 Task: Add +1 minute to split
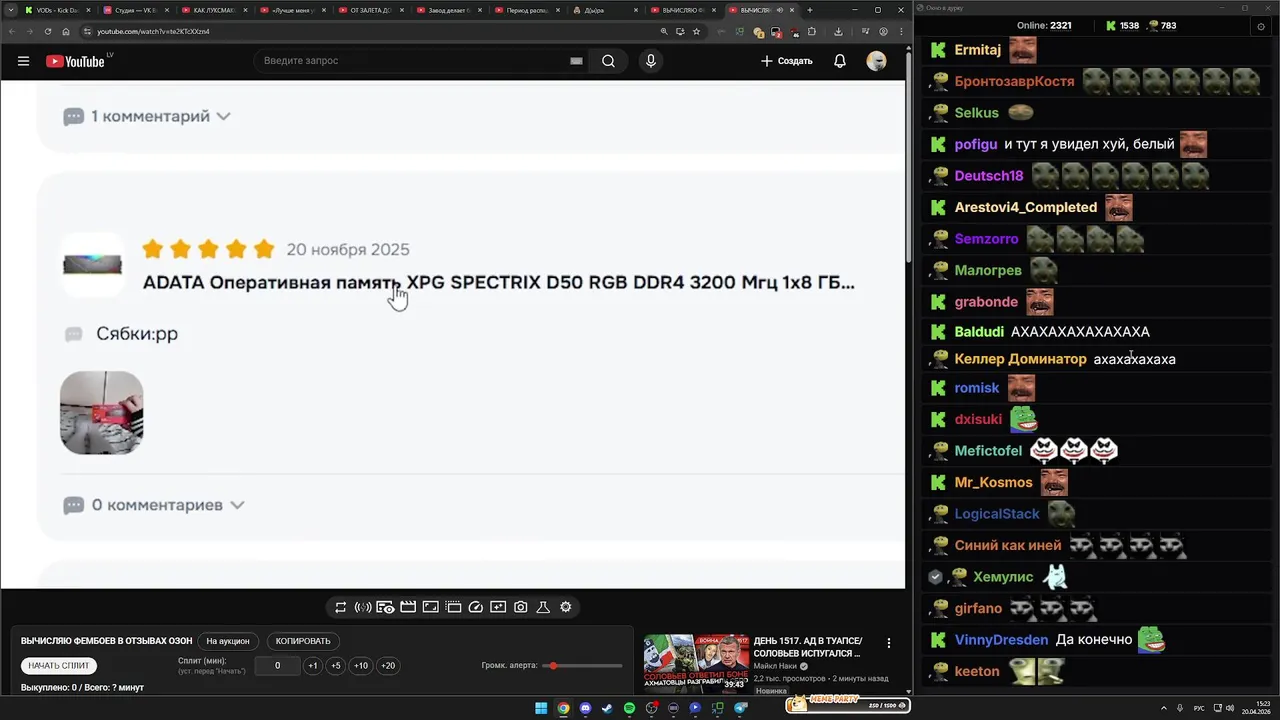[313, 665]
